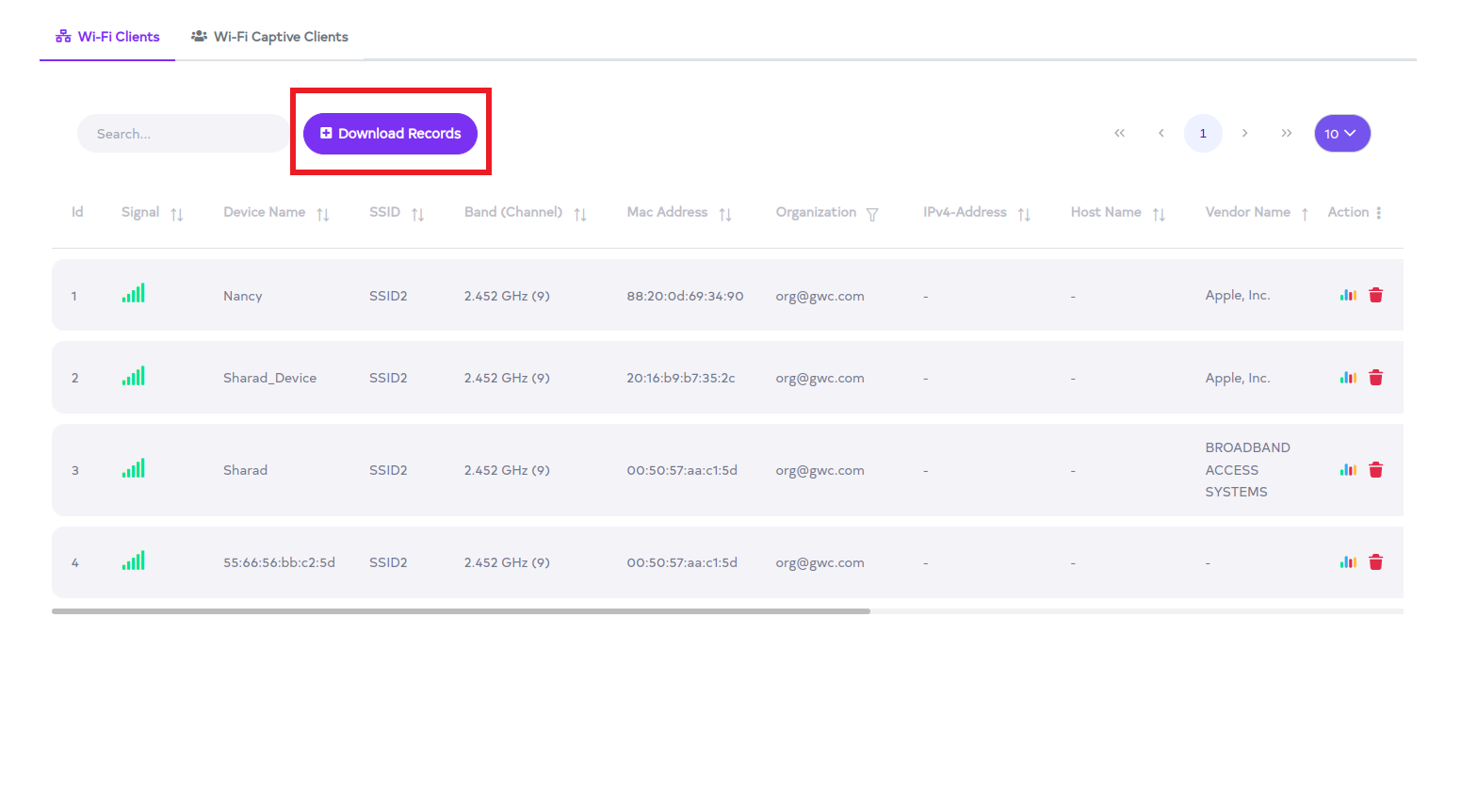Click the horizontal table scrollbar
1461x812 pixels.
tap(461, 611)
